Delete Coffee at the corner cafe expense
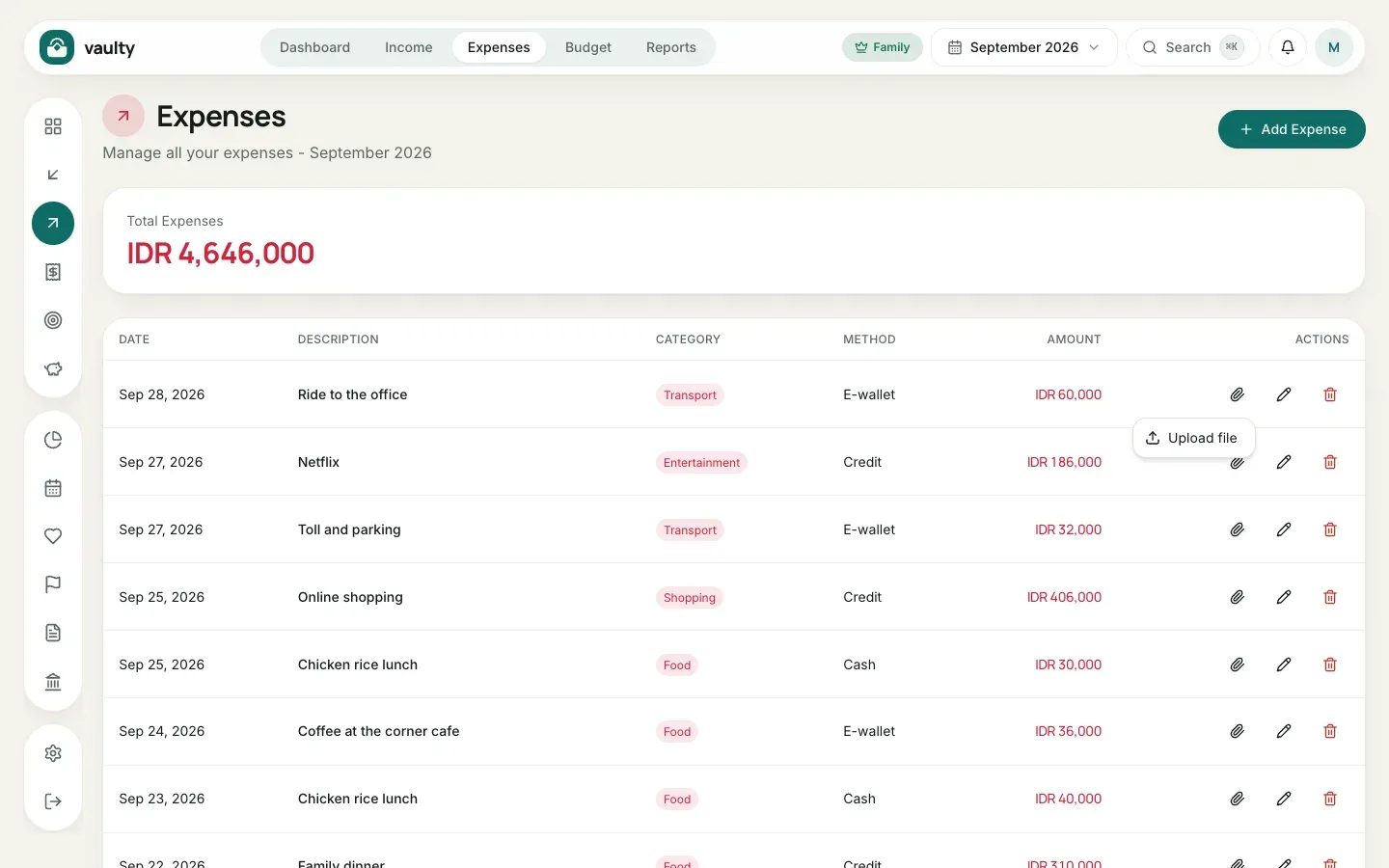Image resolution: width=1389 pixels, height=868 pixels. click(1330, 731)
